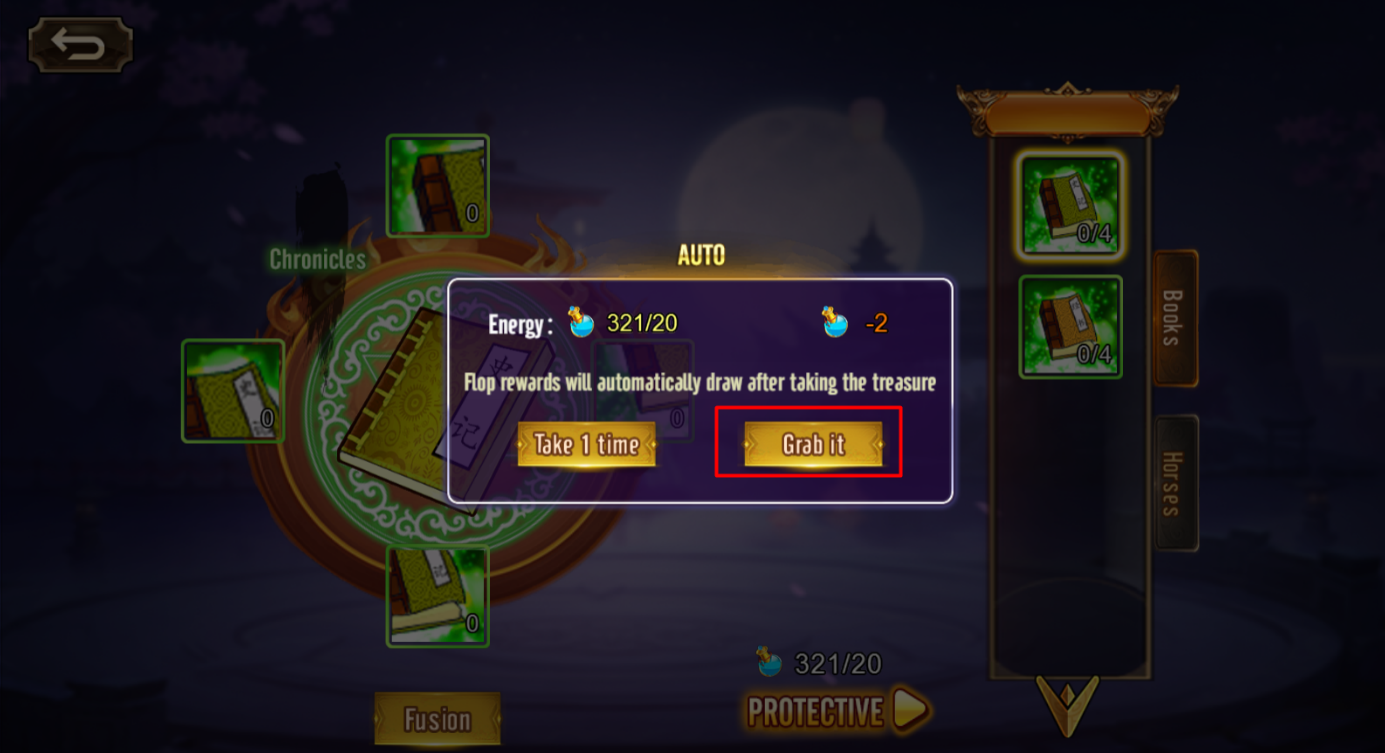Image resolution: width=1385 pixels, height=753 pixels.
Task: Switch to the Books tab
Action: [x=1176, y=318]
